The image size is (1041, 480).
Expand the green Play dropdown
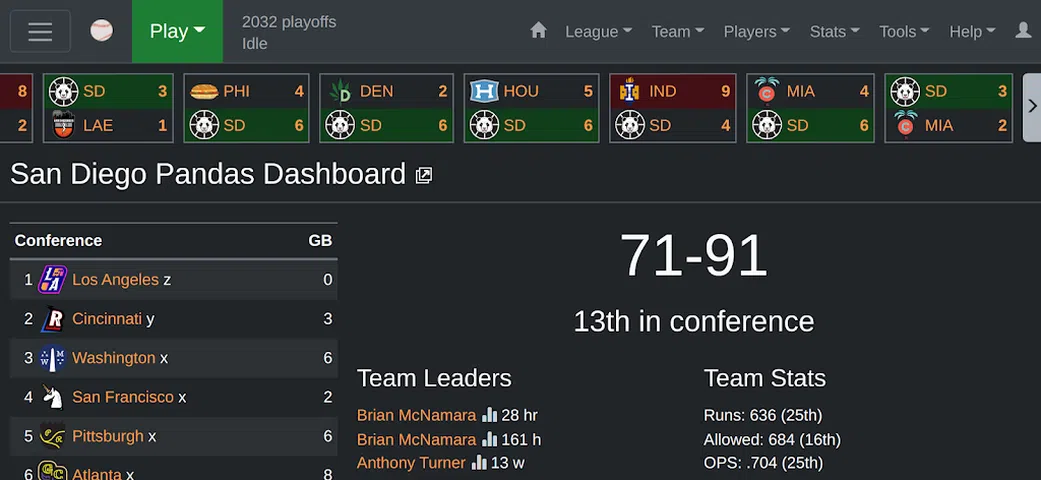[x=177, y=31]
